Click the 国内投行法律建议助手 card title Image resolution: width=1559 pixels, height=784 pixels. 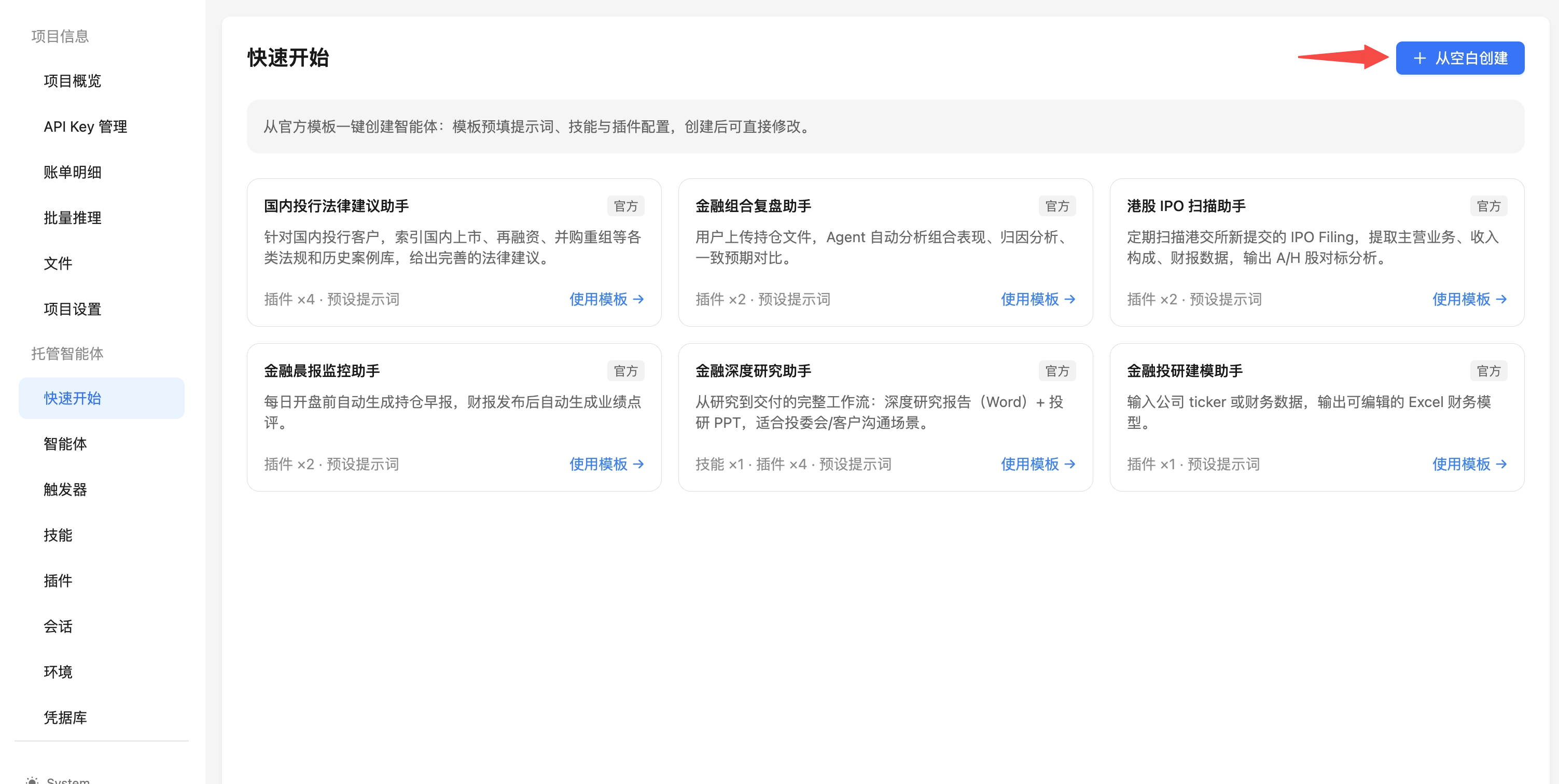coord(337,206)
